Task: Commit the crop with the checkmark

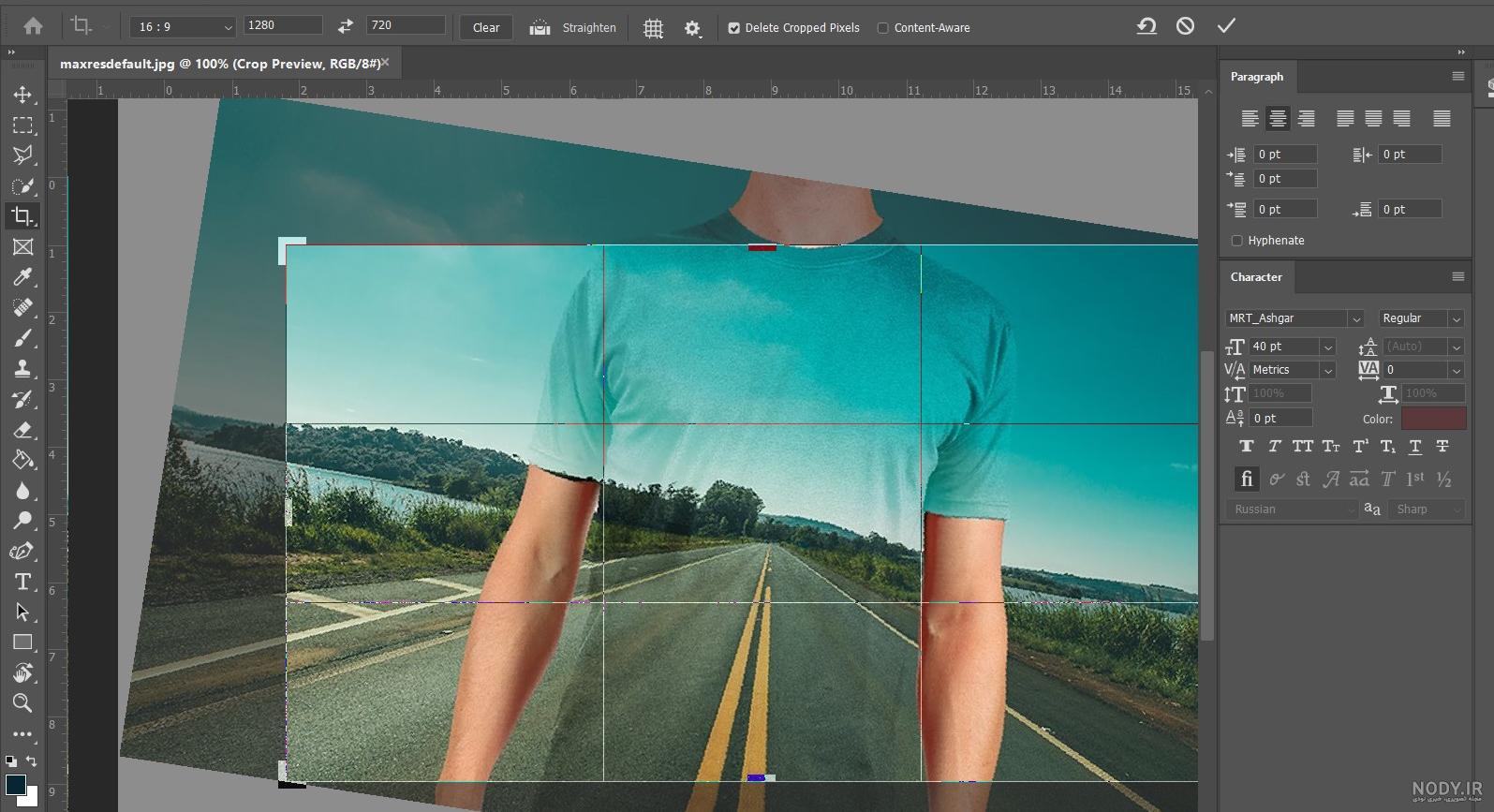Action: (1226, 26)
